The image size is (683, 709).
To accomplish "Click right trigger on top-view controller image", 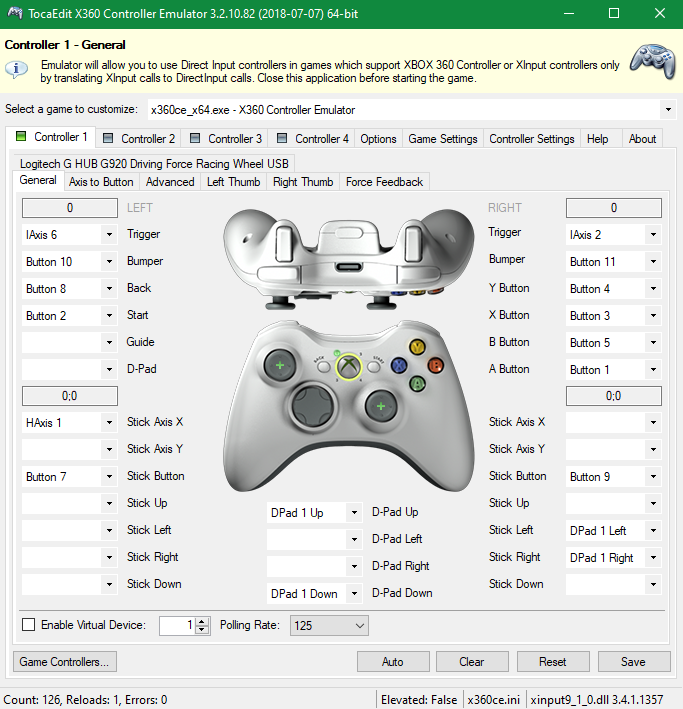I will pos(413,243).
